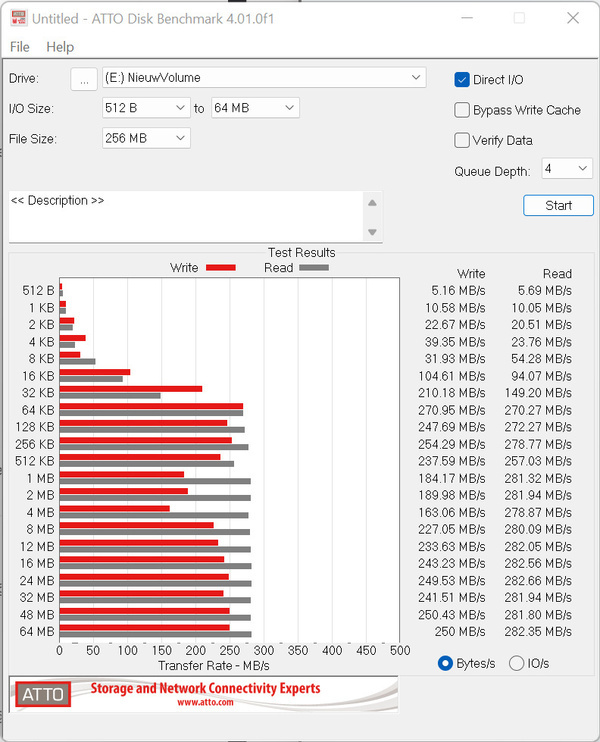
Task: Click the '4 MB' chart row label
Action: [40, 512]
